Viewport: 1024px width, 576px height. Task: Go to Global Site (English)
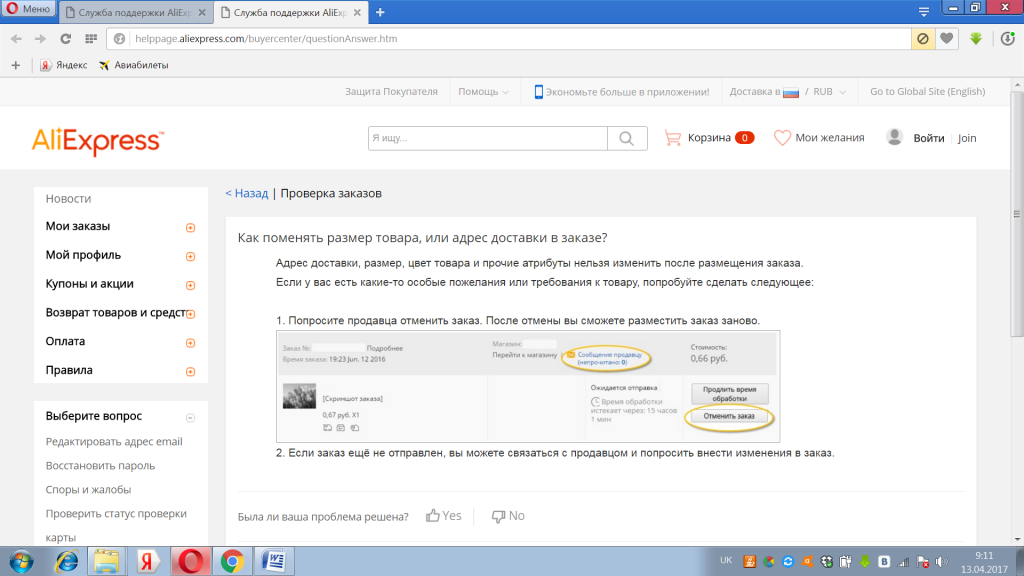click(927, 91)
